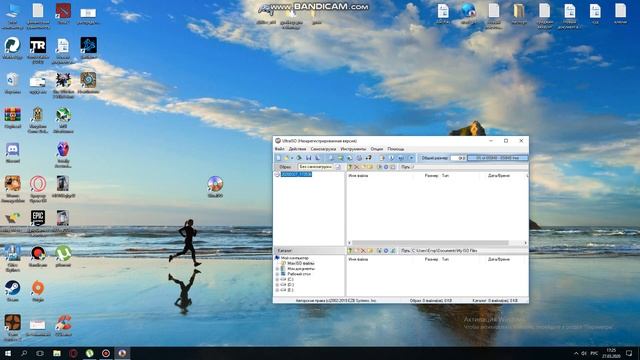Click the volume speaker tray icon

[584, 353]
